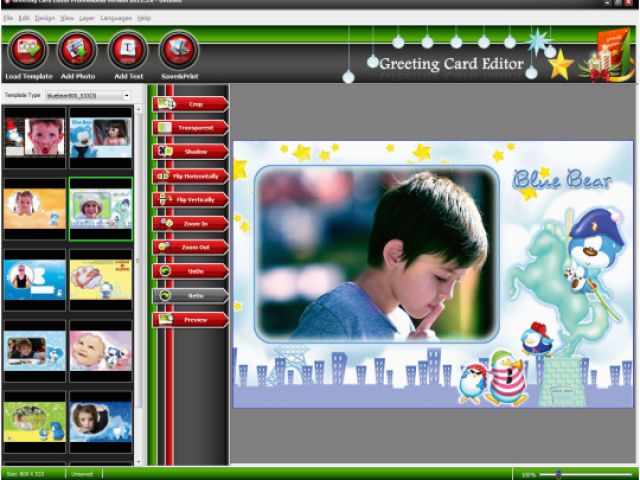Click the boy's photo on the card canvas
This screenshot has height=480, width=640.
[376, 253]
